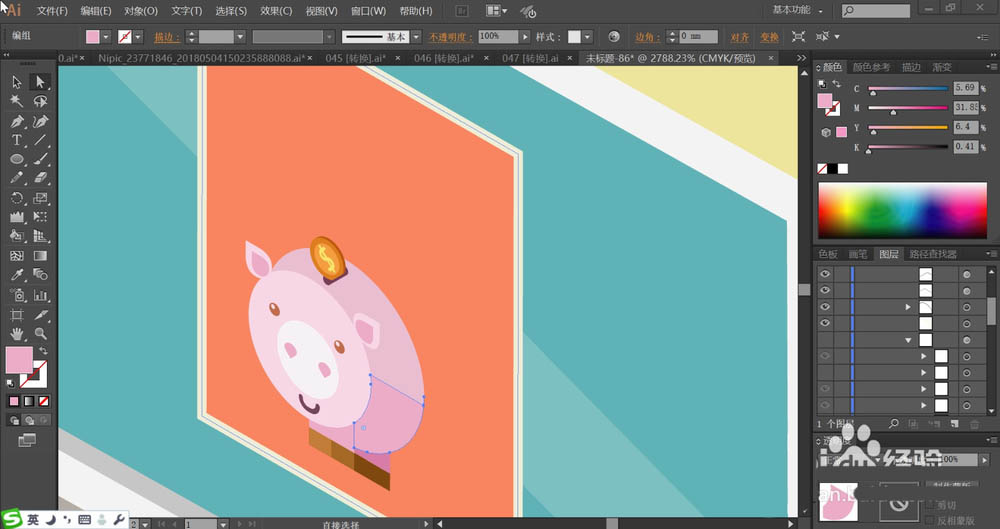Switch to the 046 [转换].ai* document tab
The width and height of the screenshot is (1000, 529).
pyautogui.click(x=444, y=58)
